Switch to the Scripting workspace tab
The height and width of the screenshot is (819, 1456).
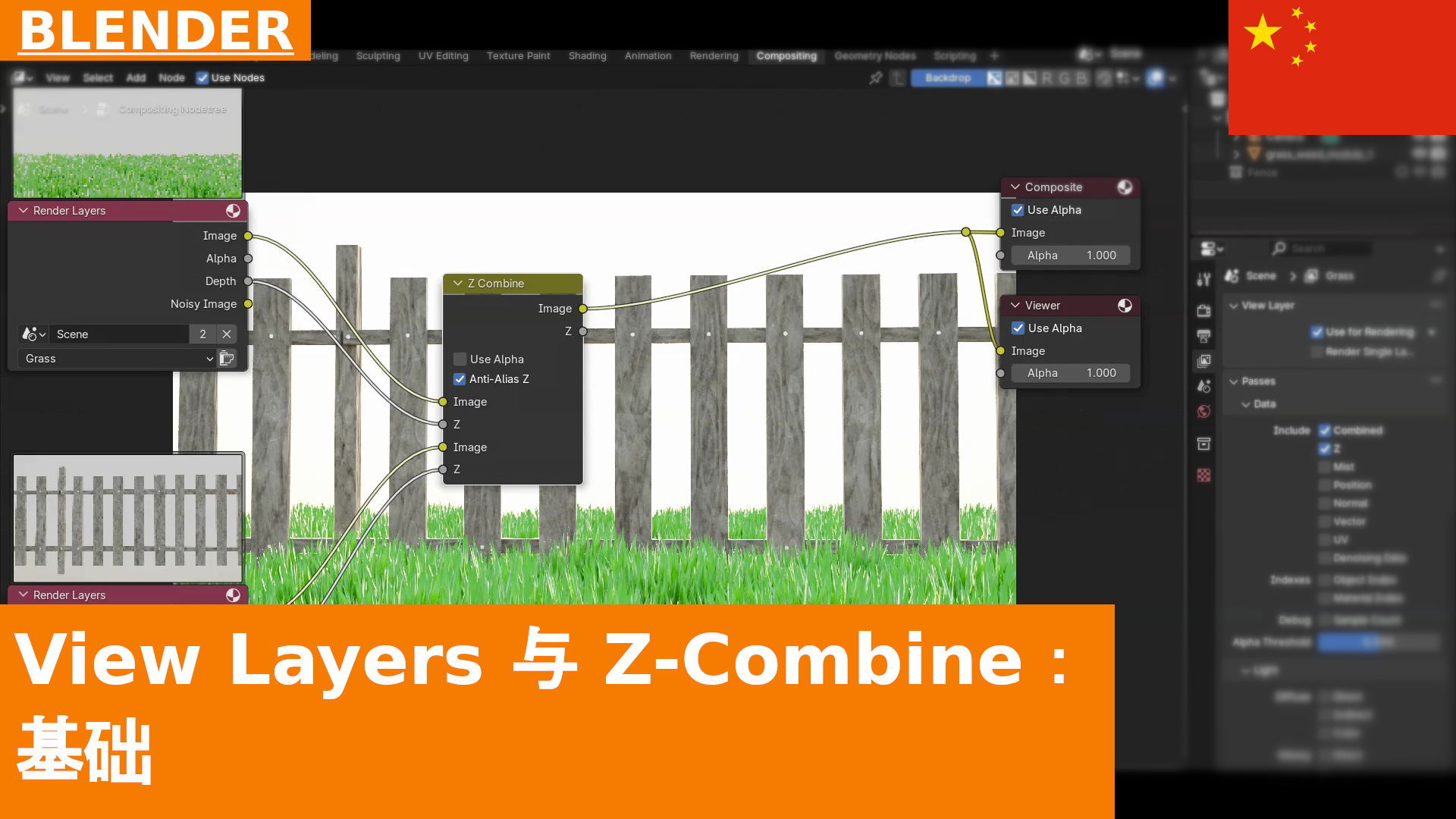[x=955, y=55]
